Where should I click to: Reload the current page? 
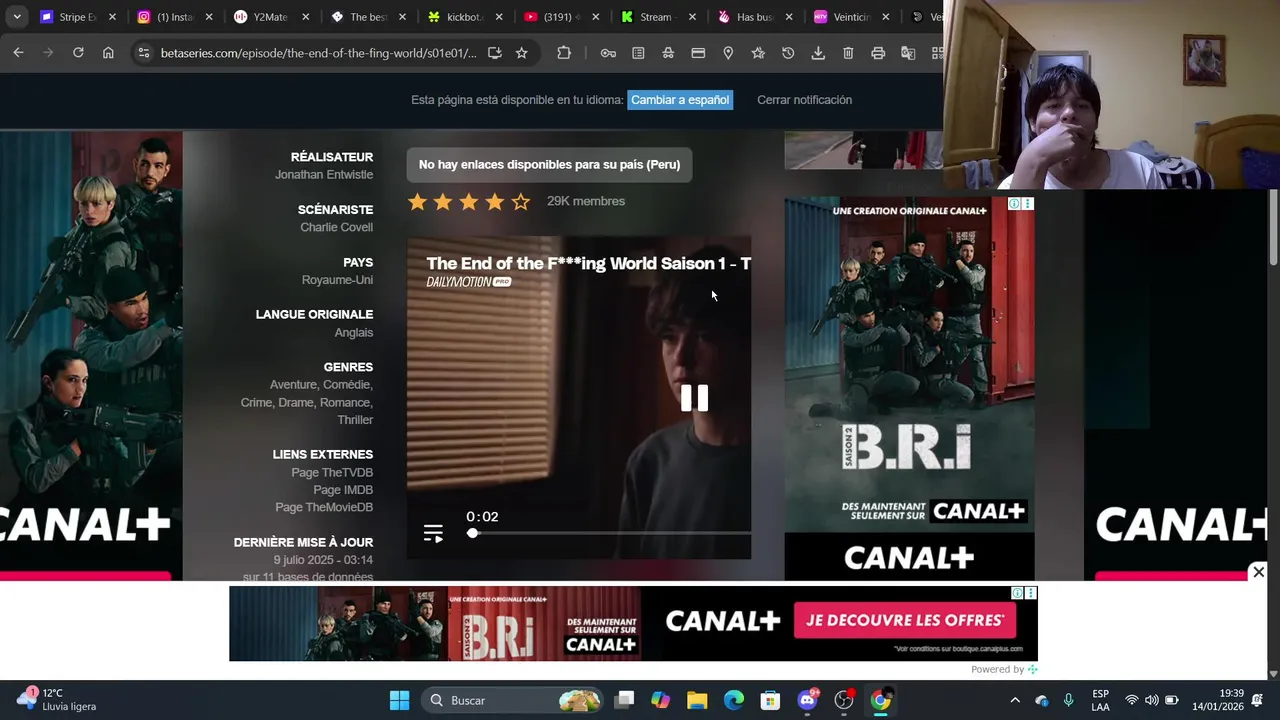pos(78,53)
